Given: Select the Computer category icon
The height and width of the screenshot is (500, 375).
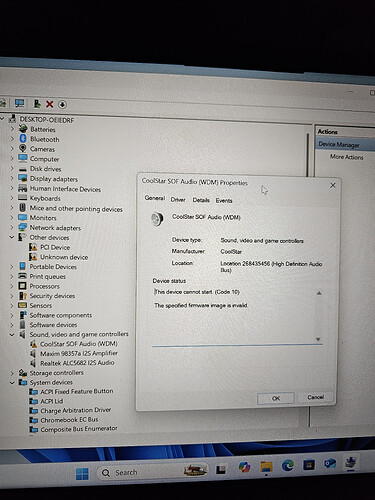Looking at the screenshot, I should [23, 158].
